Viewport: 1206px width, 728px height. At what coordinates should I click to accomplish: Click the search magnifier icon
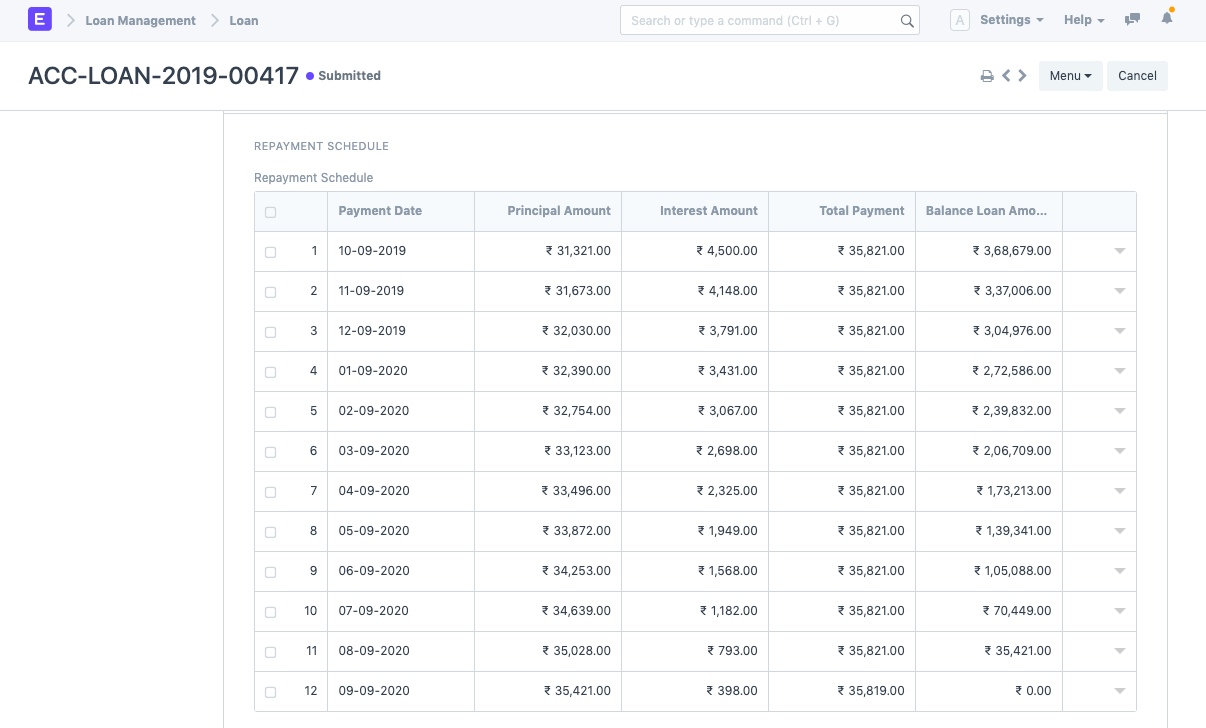click(907, 20)
